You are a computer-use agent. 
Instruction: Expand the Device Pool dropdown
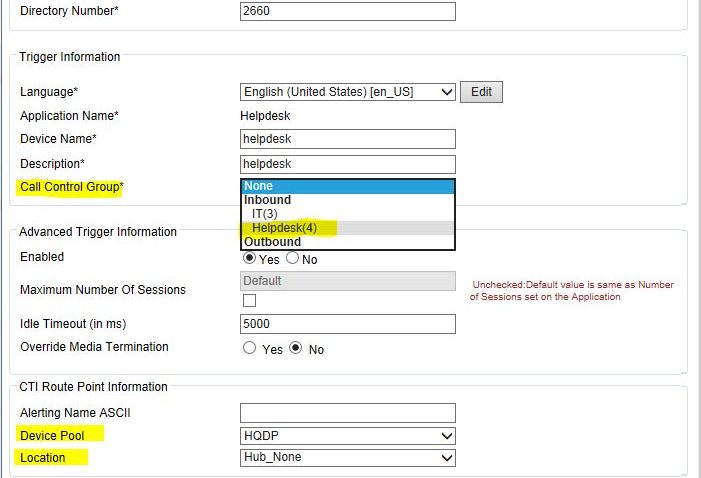(x=347, y=436)
